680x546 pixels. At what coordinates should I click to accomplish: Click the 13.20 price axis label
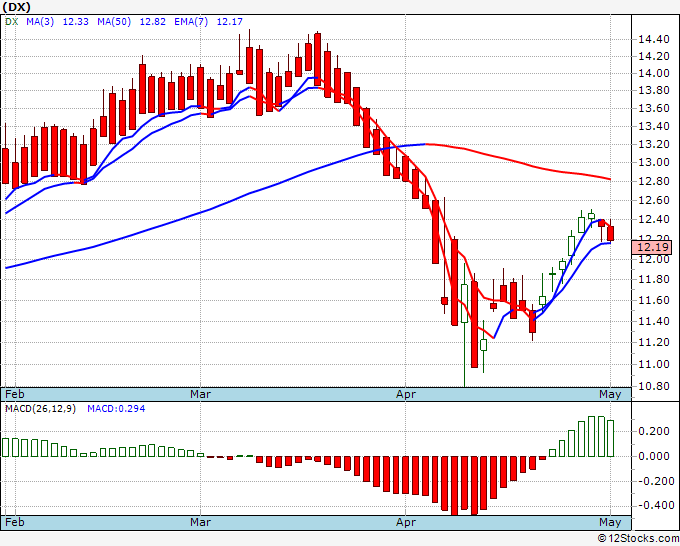[654, 144]
